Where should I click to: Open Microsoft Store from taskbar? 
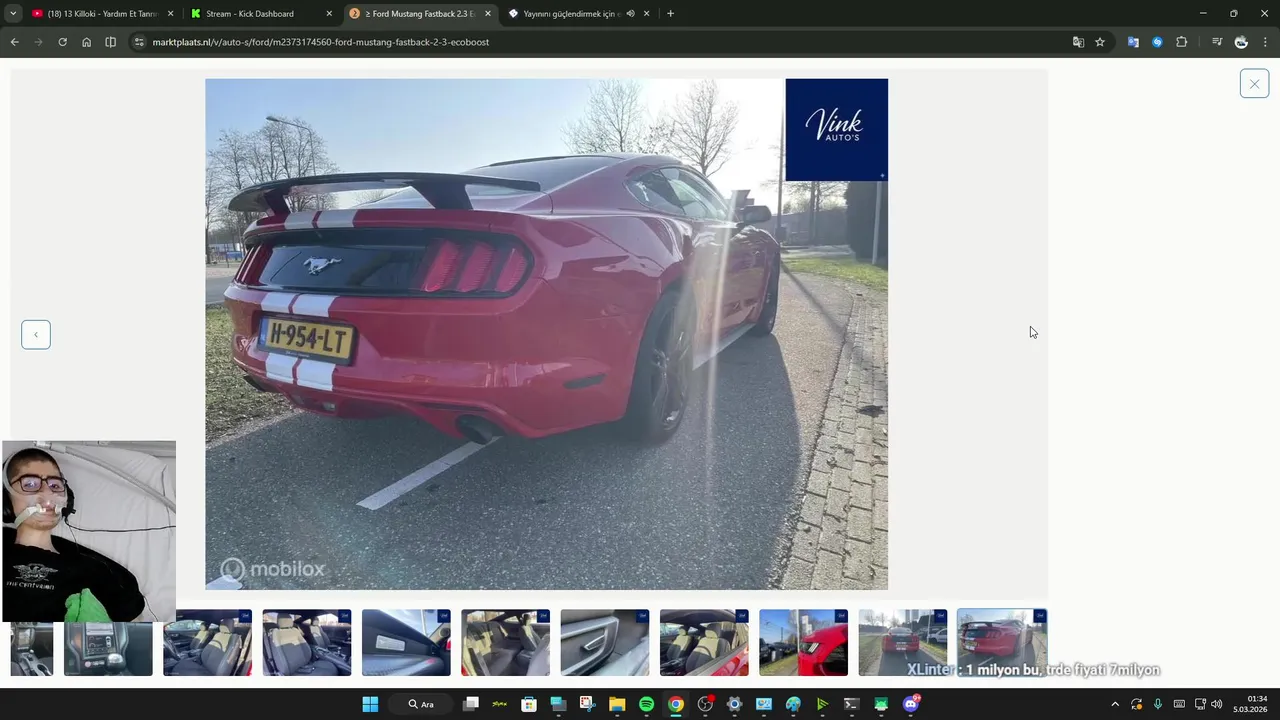click(529, 704)
